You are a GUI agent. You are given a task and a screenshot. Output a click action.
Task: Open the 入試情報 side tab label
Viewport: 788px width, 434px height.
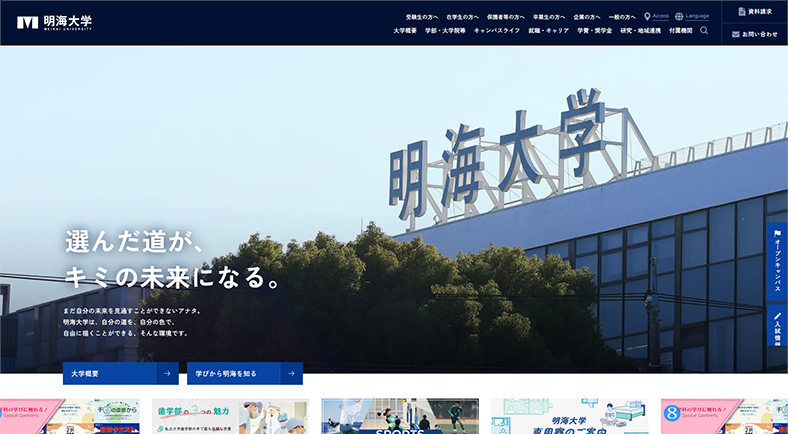777,334
